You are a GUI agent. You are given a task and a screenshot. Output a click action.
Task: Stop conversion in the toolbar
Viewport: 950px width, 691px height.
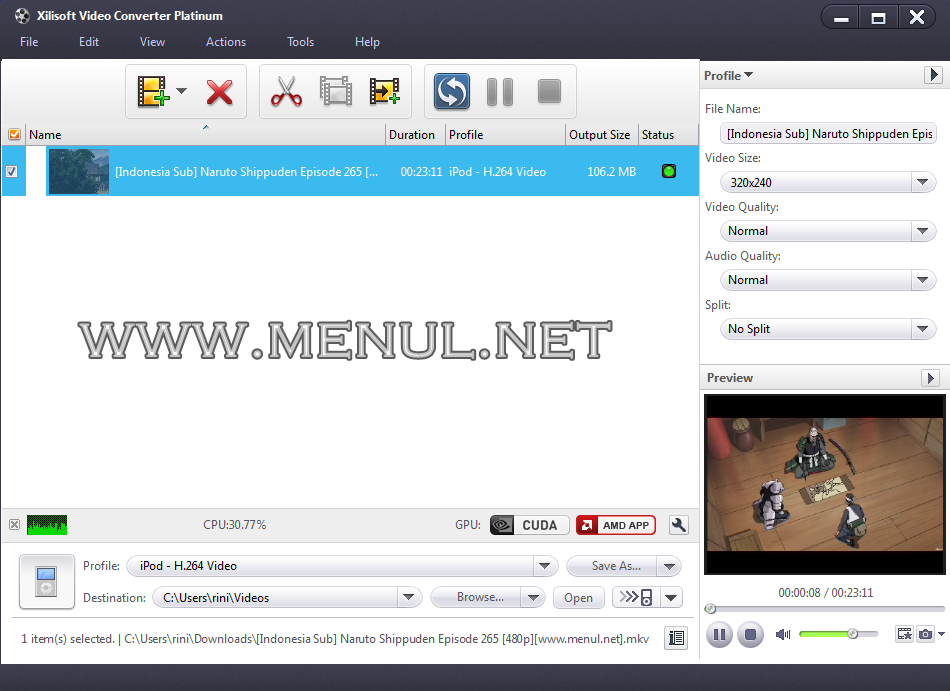point(550,91)
